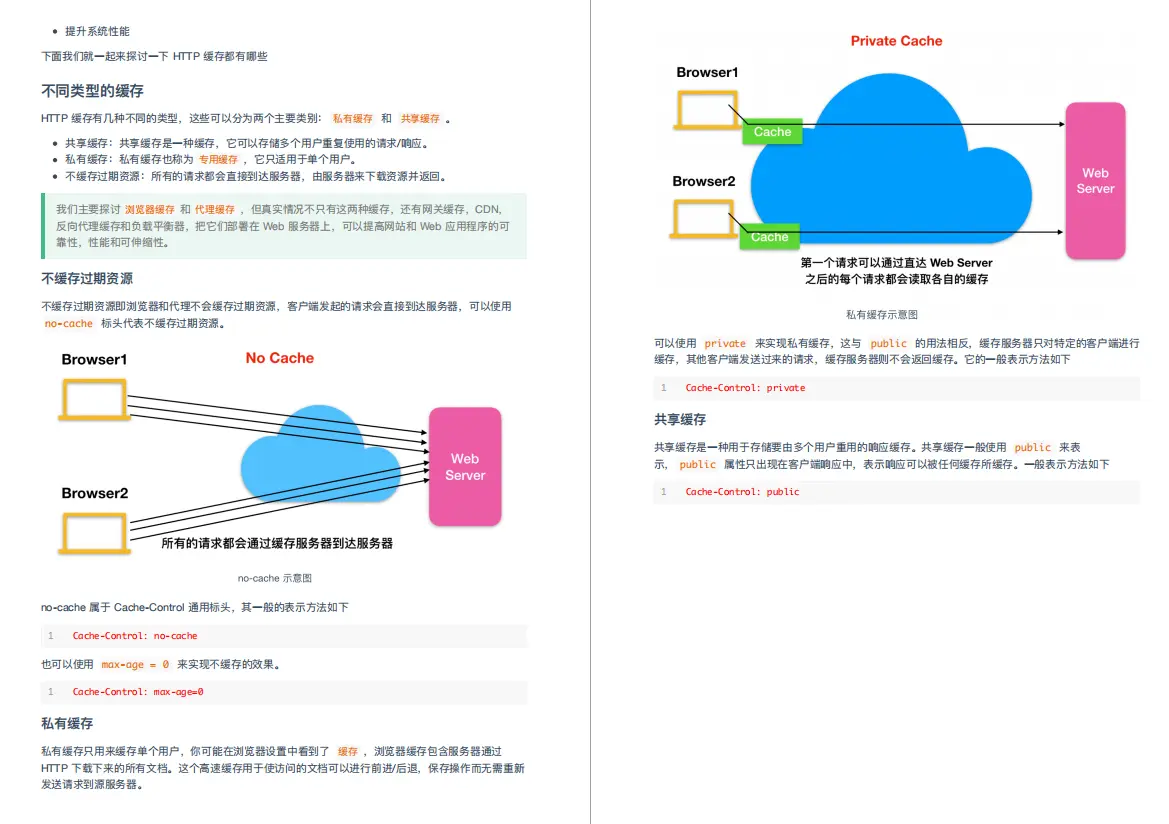This screenshot has height=824, width=1169.
Task: Click the inline code "private" in the paragraph
Action: click(x=725, y=344)
